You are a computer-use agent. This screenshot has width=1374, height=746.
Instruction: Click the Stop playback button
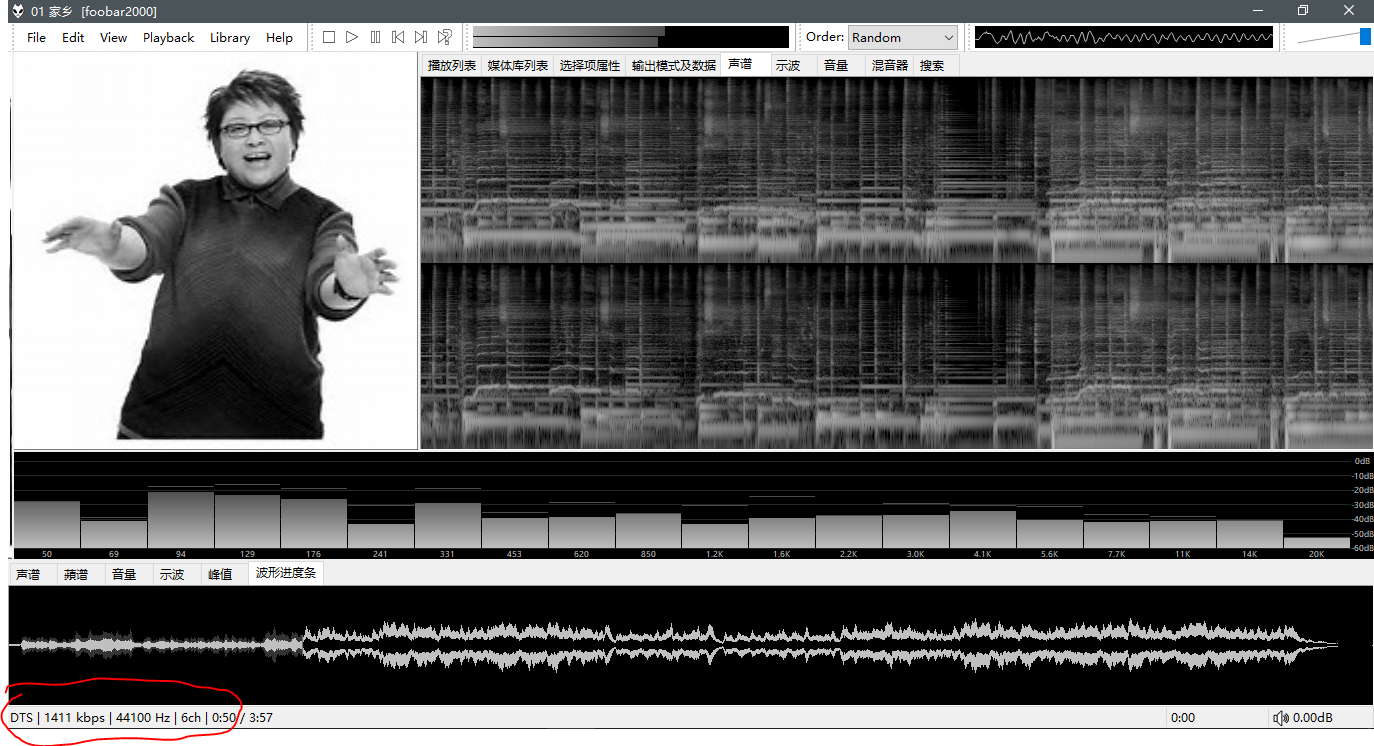click(329, 37)
